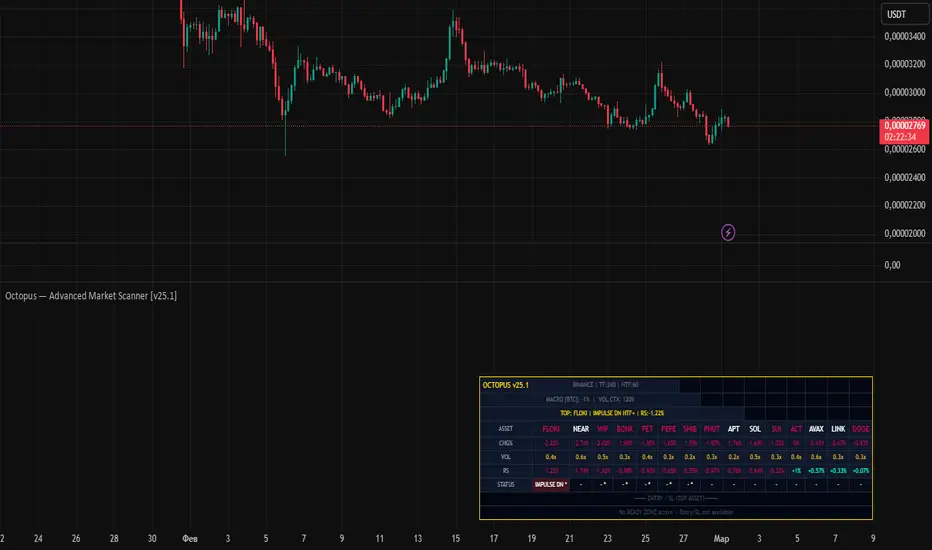
Task: Click the +1% RS value under ACT
Action: tap(796, 470)
